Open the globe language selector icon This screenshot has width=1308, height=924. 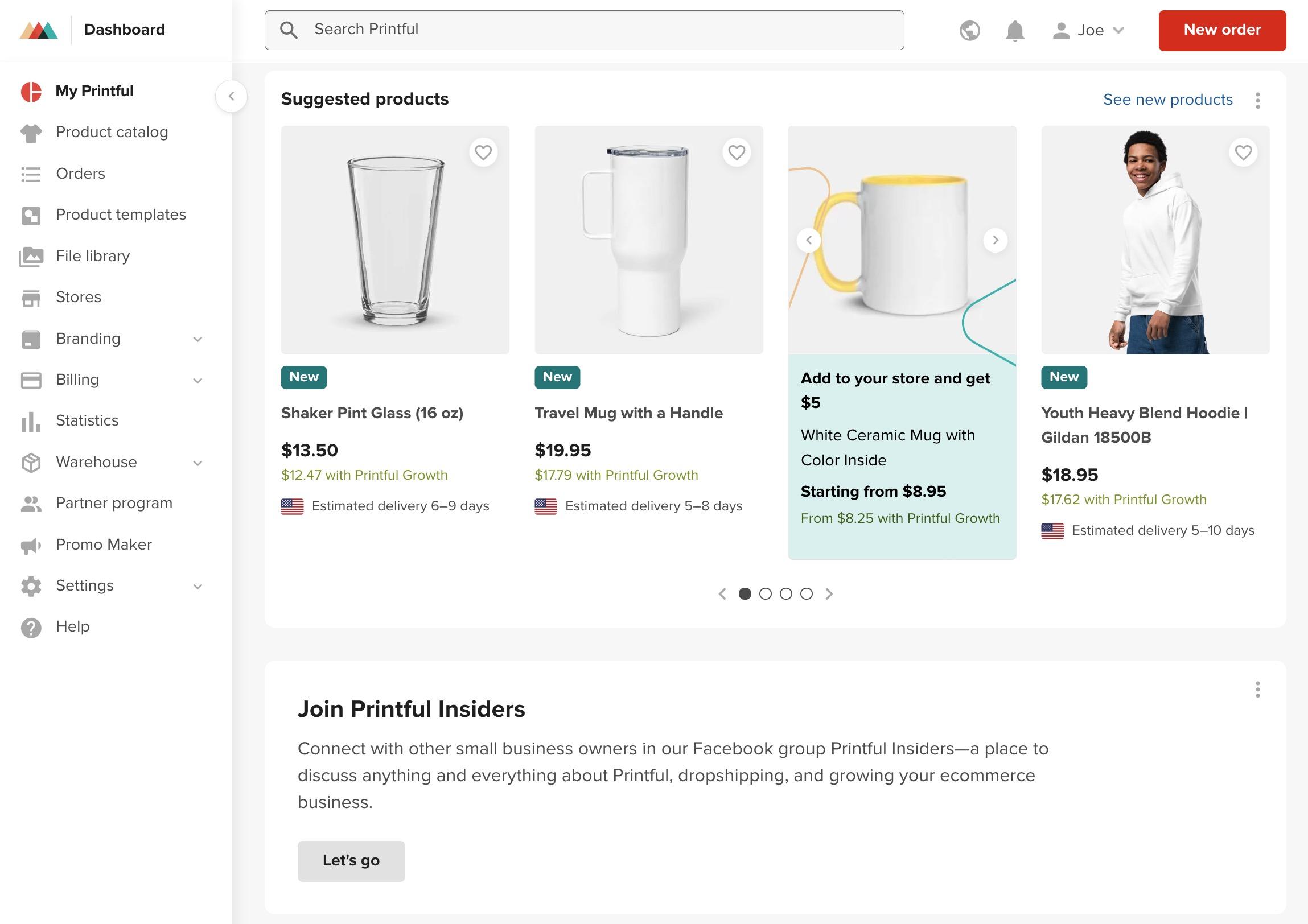969,30
